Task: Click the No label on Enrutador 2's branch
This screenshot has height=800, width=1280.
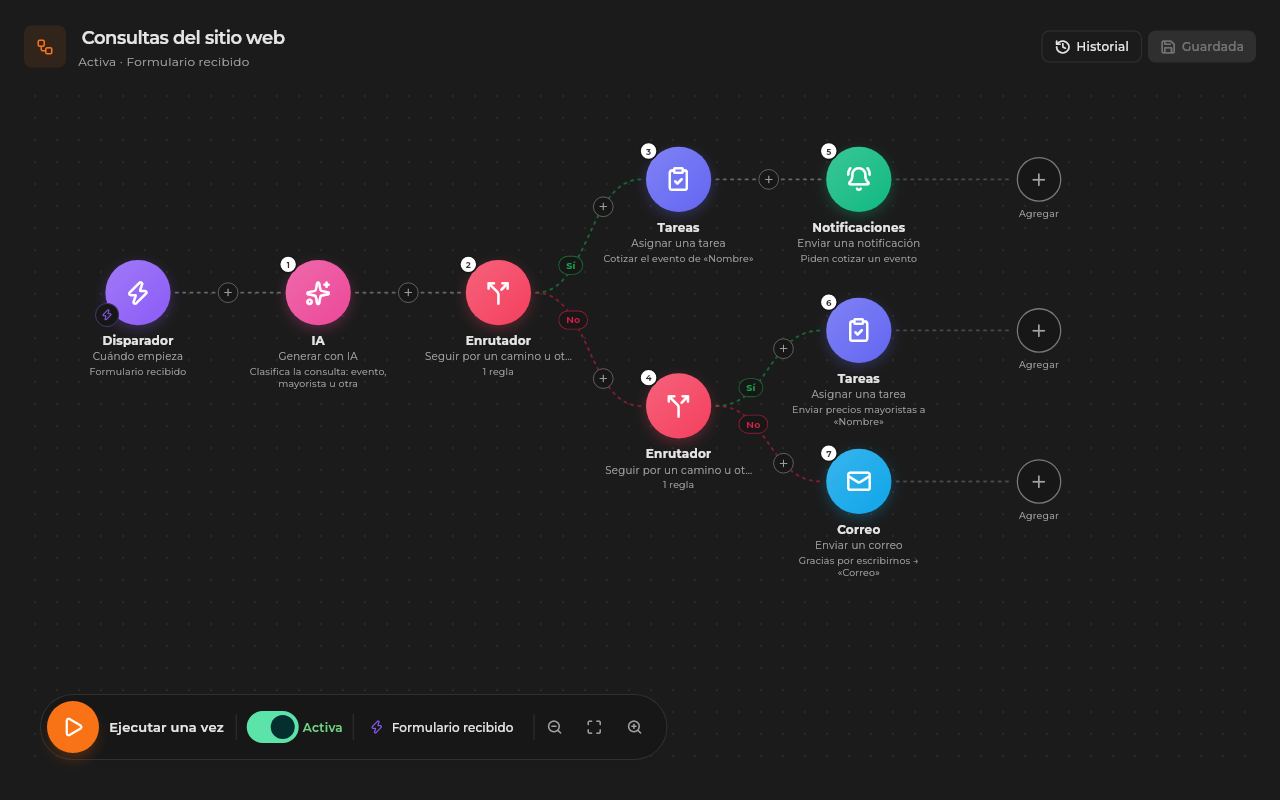Action: [573, 320]
